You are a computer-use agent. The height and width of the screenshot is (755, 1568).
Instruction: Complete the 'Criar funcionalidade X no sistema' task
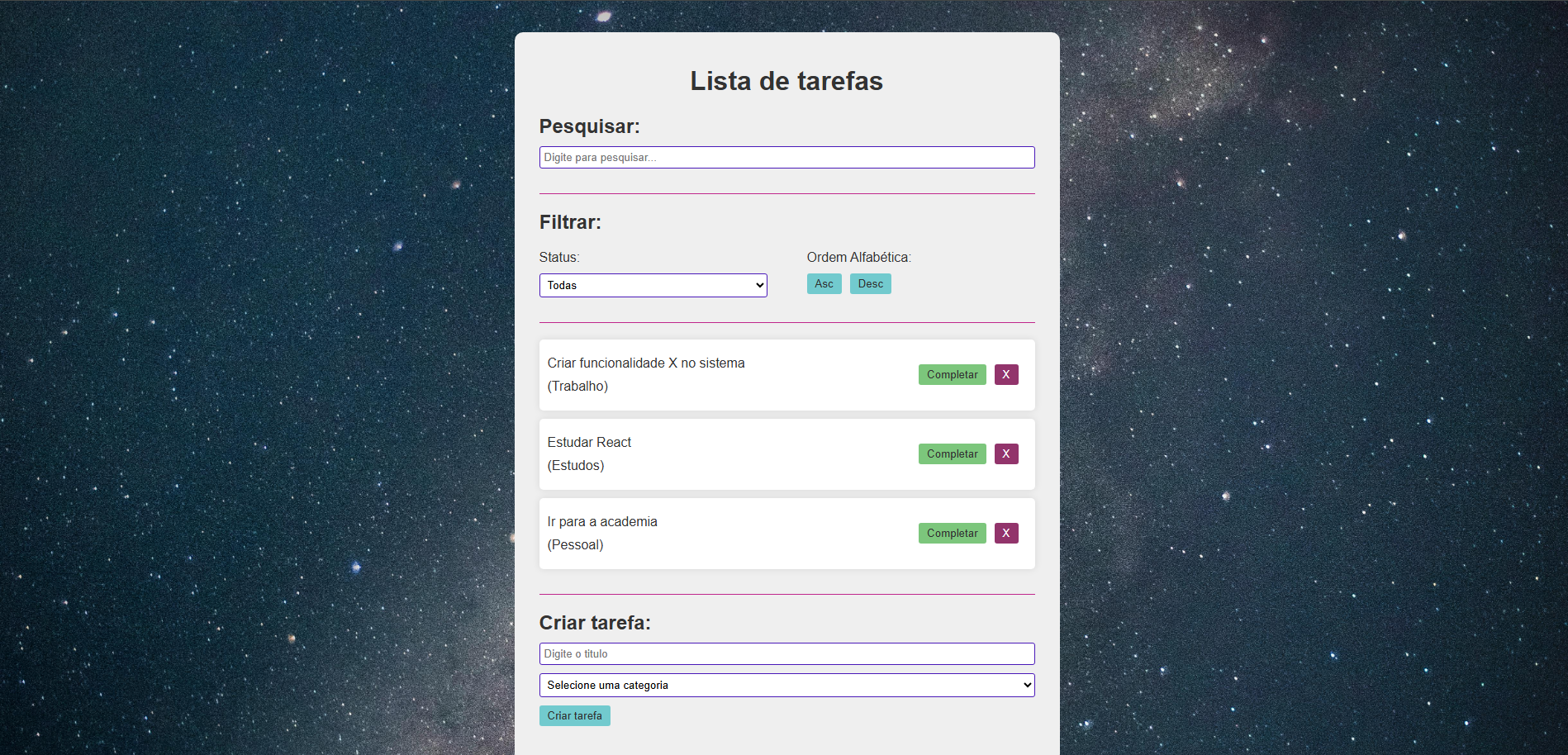coord(951,374)
